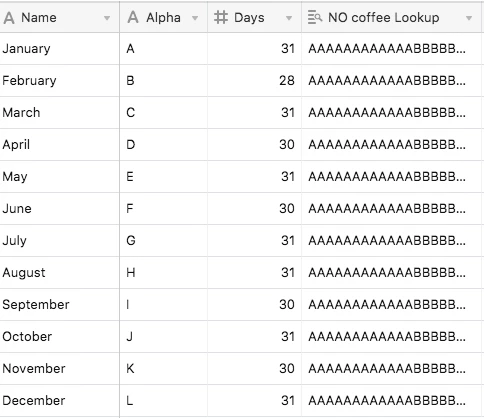Click the Days number-type hash icon
Image resolution: width=484 pixels, height=418 pixels.
[x=221, y=17]
